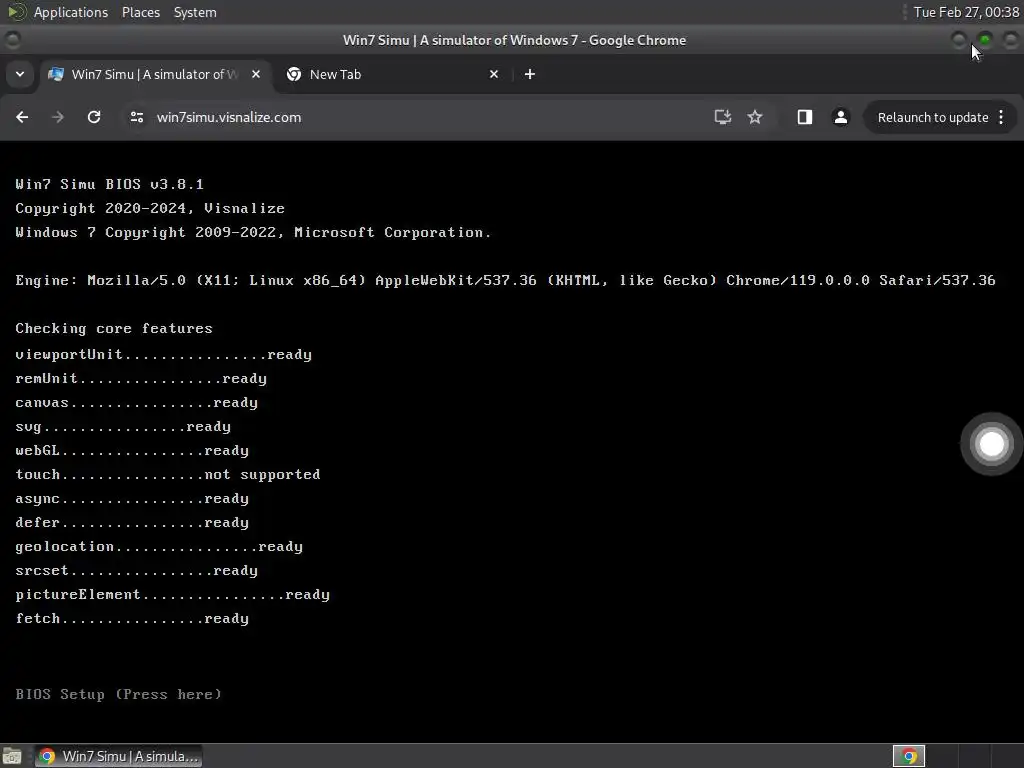Open the Chrome profile avatar icon
The width and height of the screenshot is (1024, 768).
click(840, 117)
